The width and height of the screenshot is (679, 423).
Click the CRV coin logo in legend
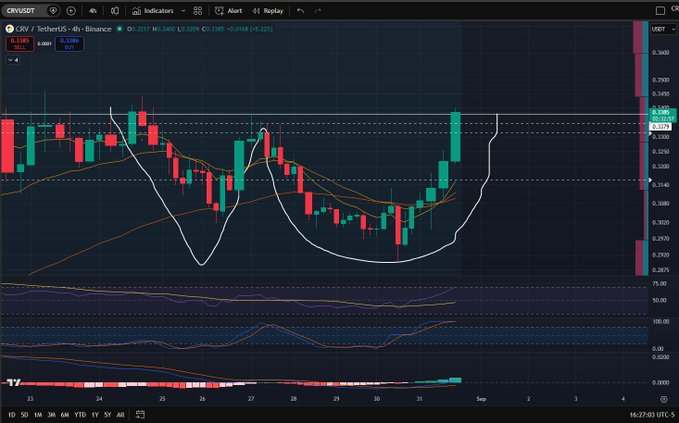9,29
